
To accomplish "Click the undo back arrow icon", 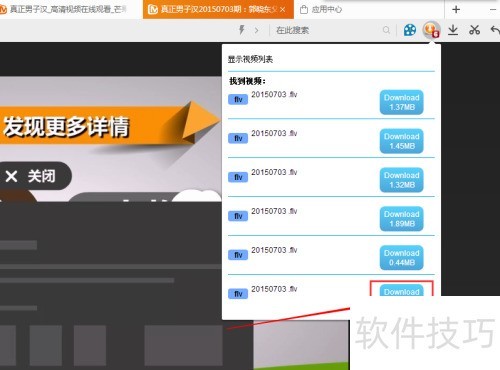I will click(x=495, y=30).
